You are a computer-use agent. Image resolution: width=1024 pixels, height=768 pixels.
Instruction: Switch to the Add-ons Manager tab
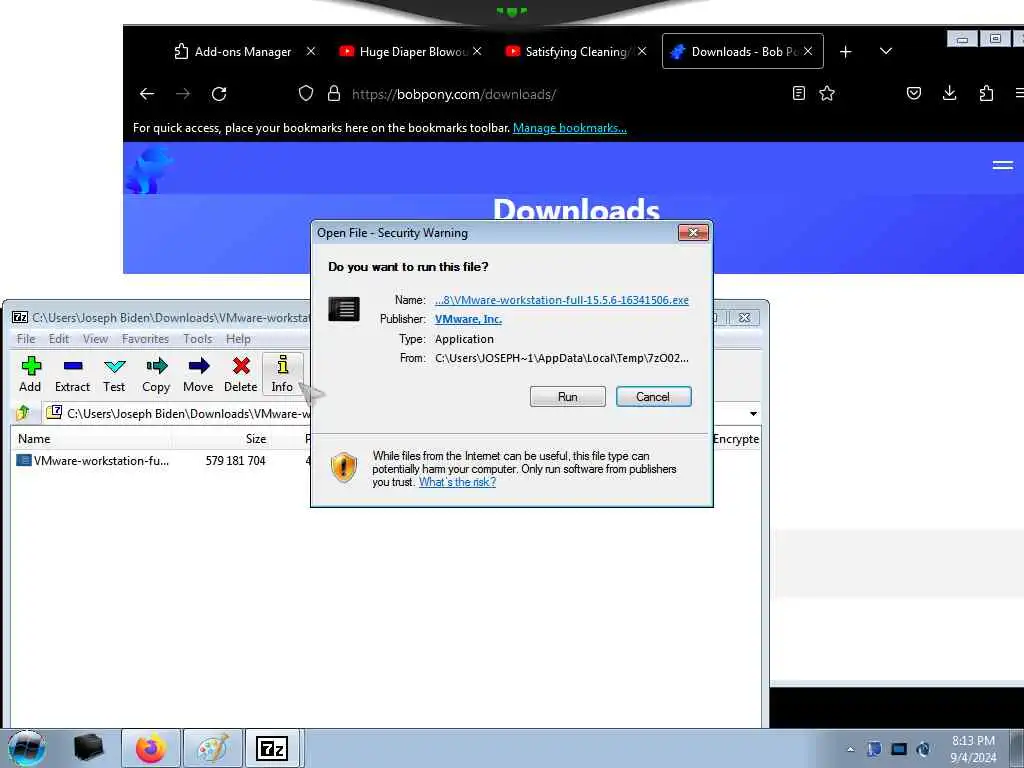click(x=233, y=52)
